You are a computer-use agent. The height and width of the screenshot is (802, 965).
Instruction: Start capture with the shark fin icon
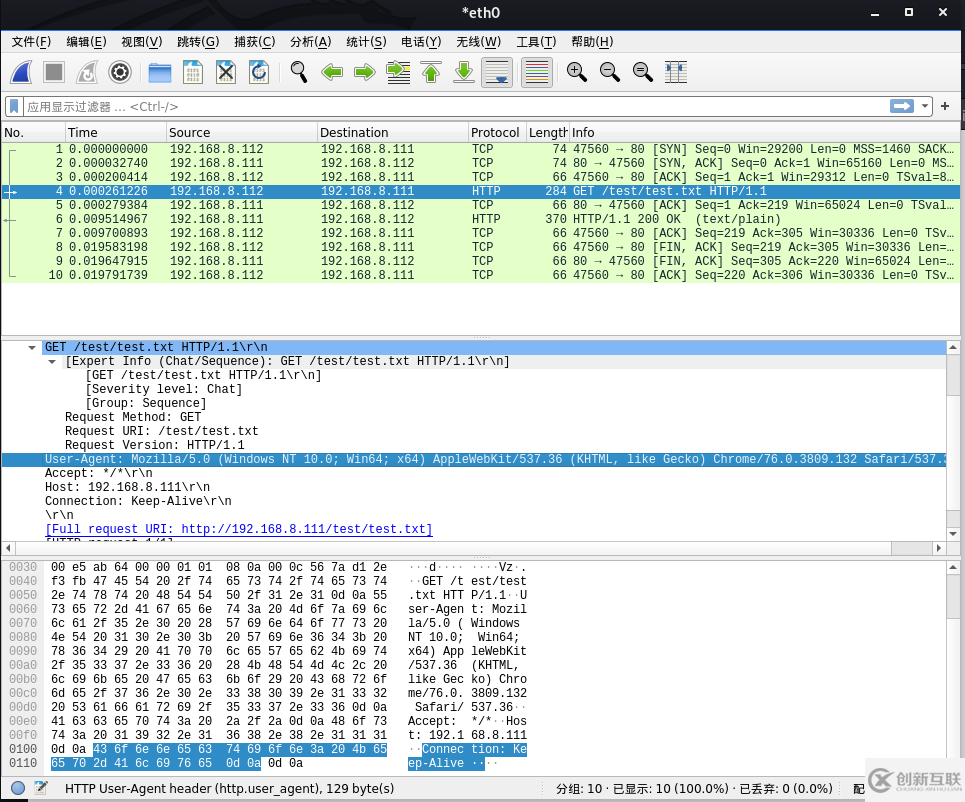pos(22,72)
